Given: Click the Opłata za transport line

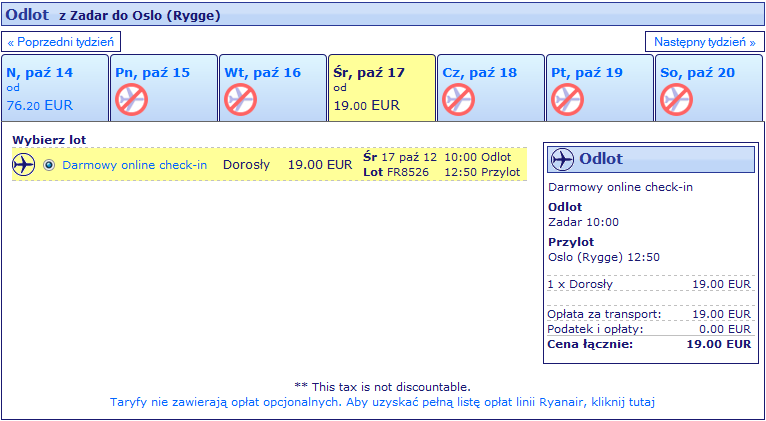Looking at the screenshot, I should (649, 314).
